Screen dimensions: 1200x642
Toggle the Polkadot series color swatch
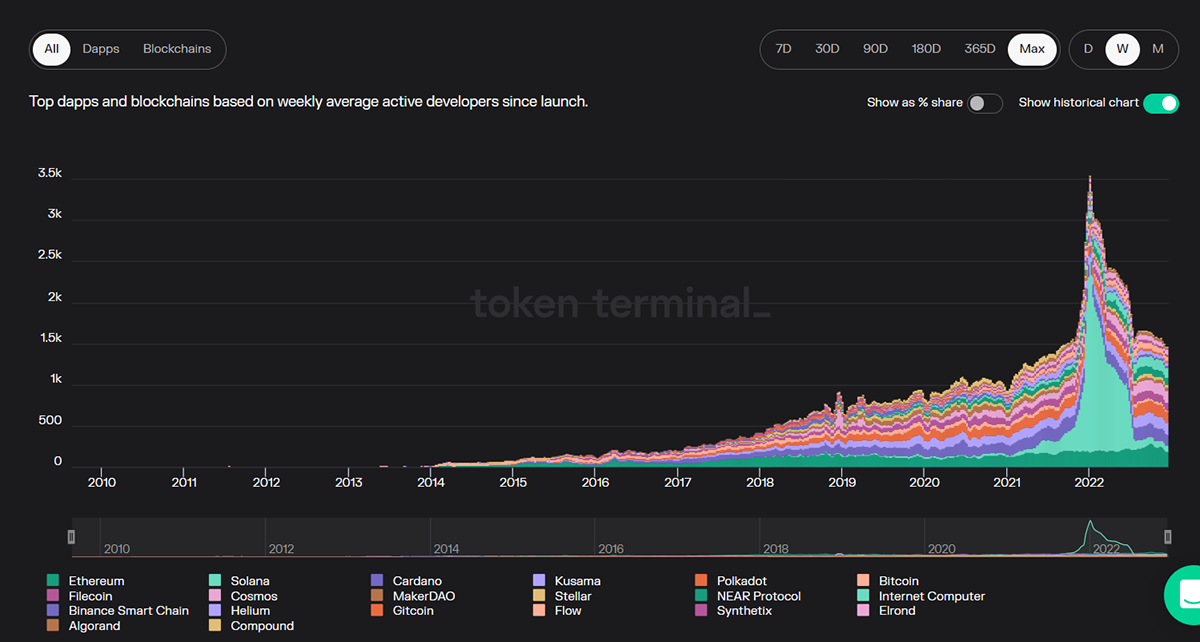[701, 581]
